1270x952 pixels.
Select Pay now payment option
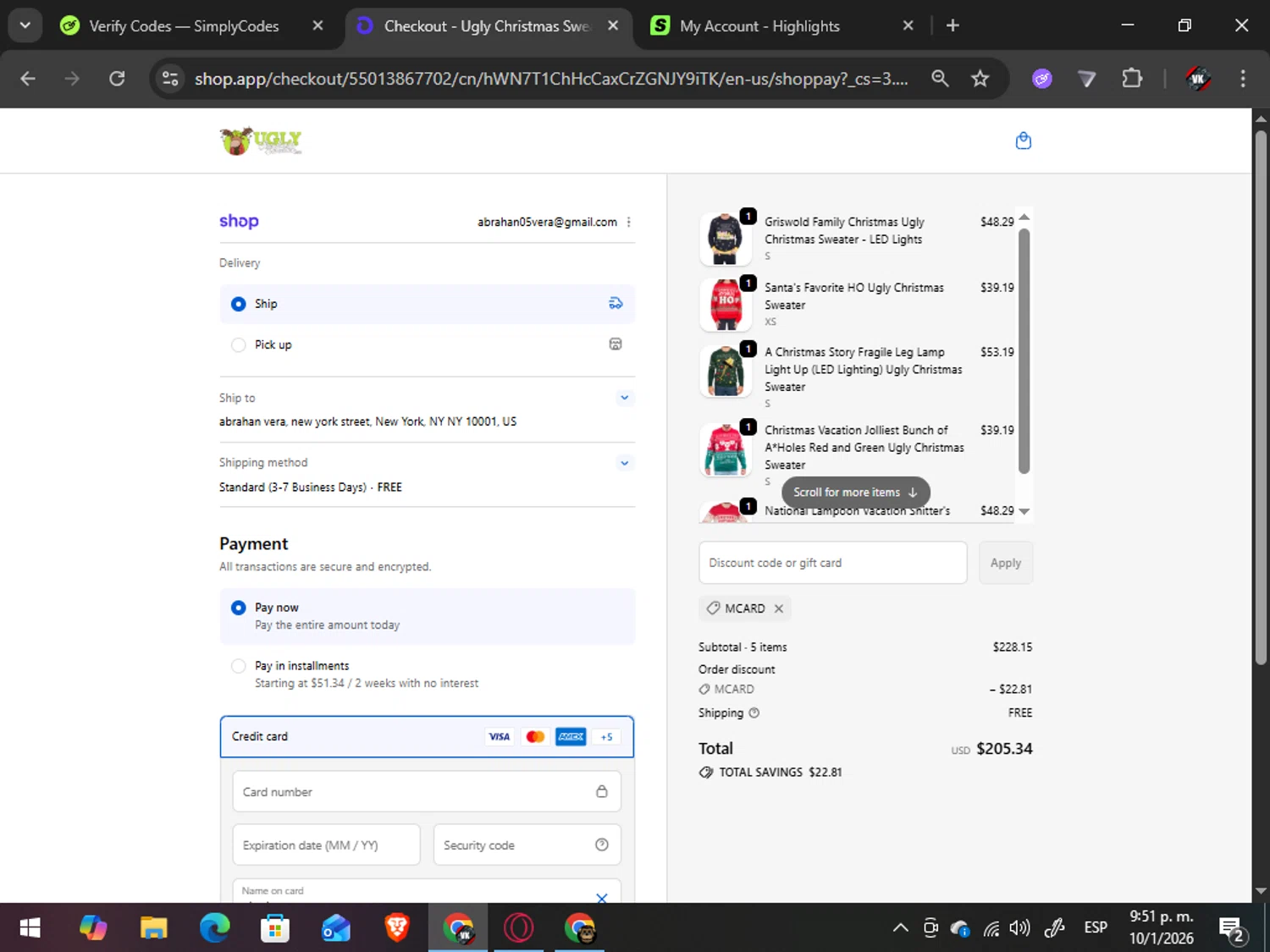(428, 616)
